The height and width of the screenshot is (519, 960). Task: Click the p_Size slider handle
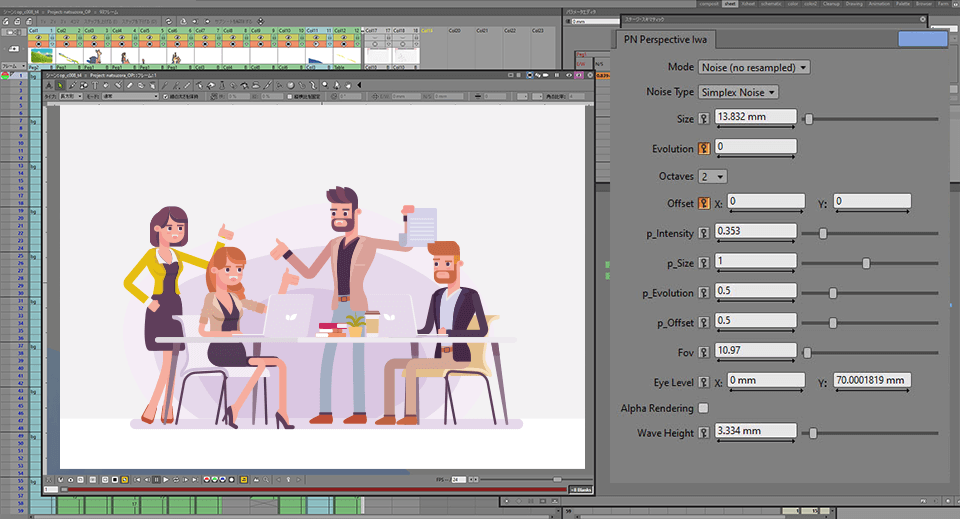point(866,263)
